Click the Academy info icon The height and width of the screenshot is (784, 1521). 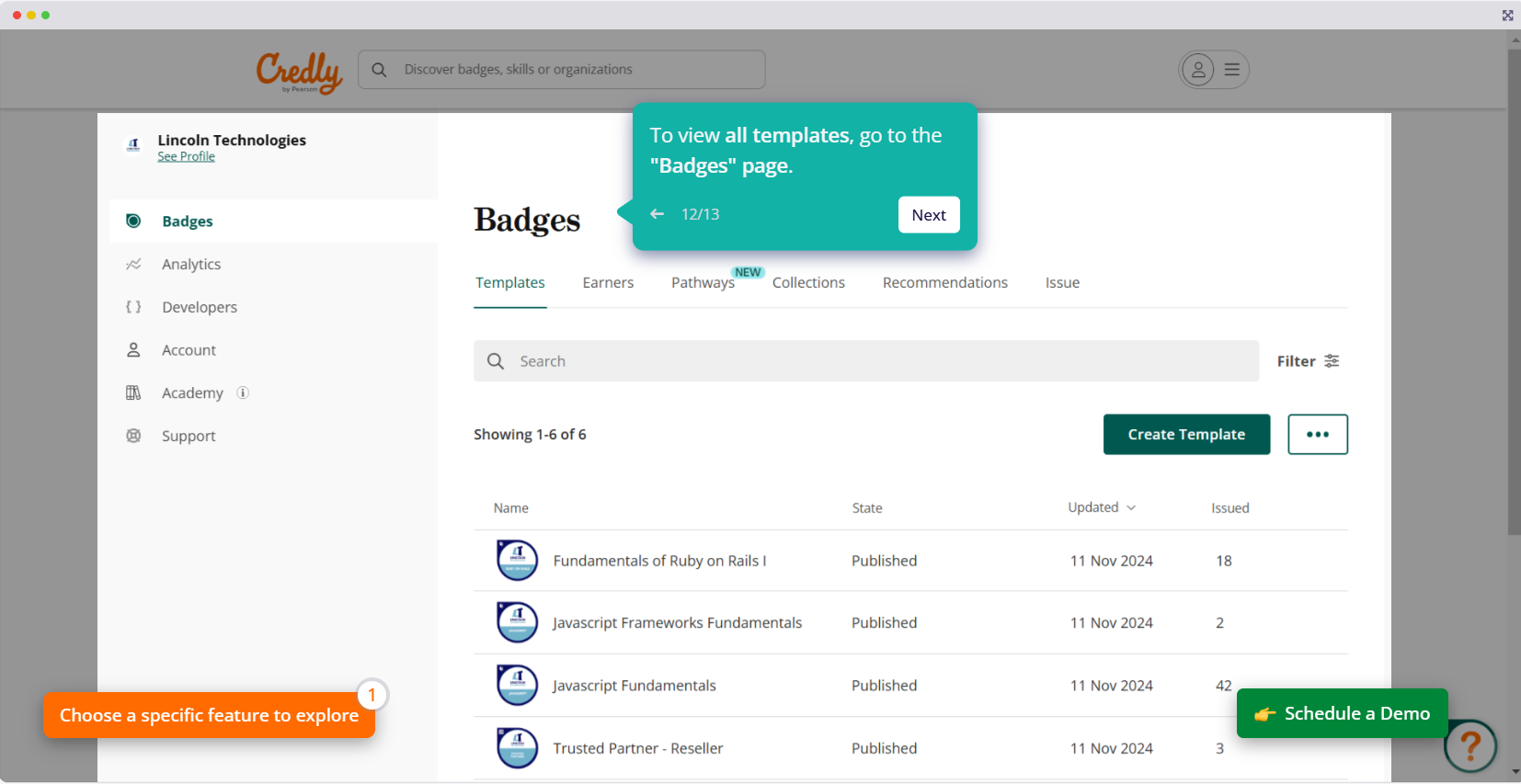243,393
